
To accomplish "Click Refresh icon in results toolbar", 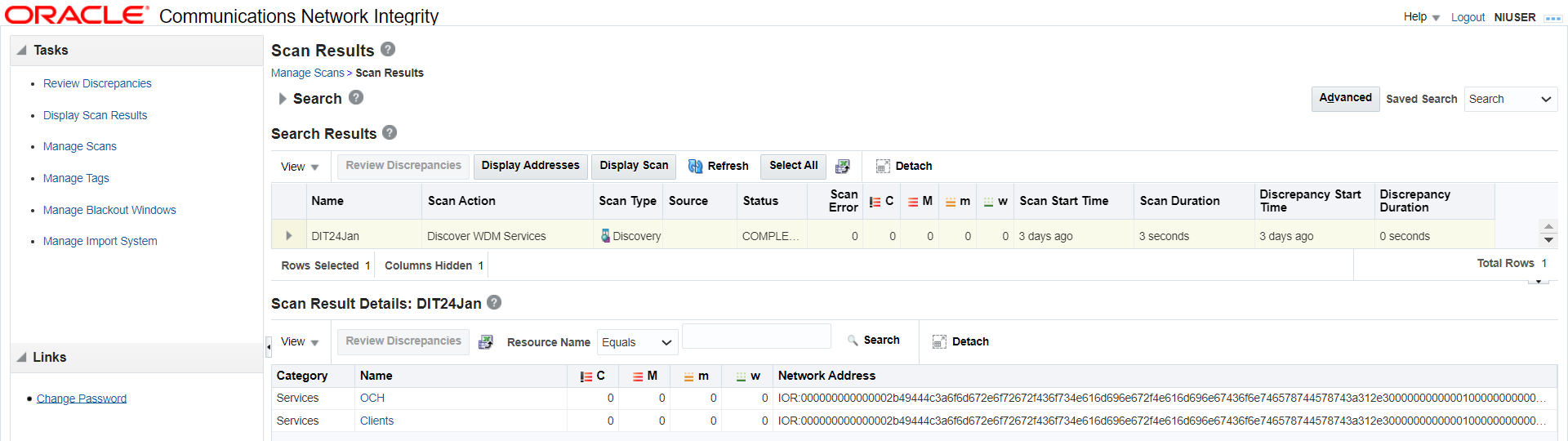I will tap(696, 166).
